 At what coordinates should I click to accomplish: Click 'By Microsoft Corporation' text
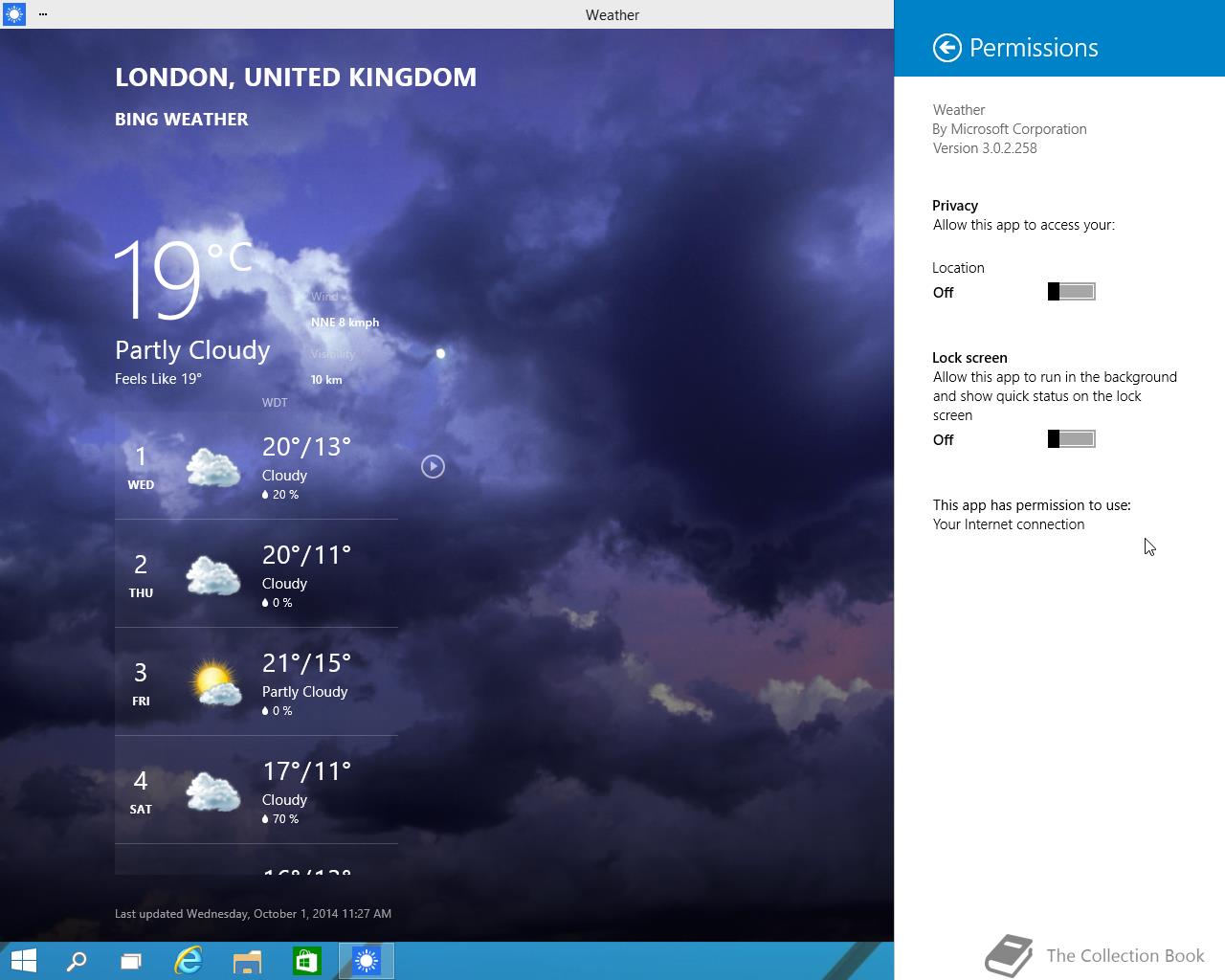[x=1010, y=129]
